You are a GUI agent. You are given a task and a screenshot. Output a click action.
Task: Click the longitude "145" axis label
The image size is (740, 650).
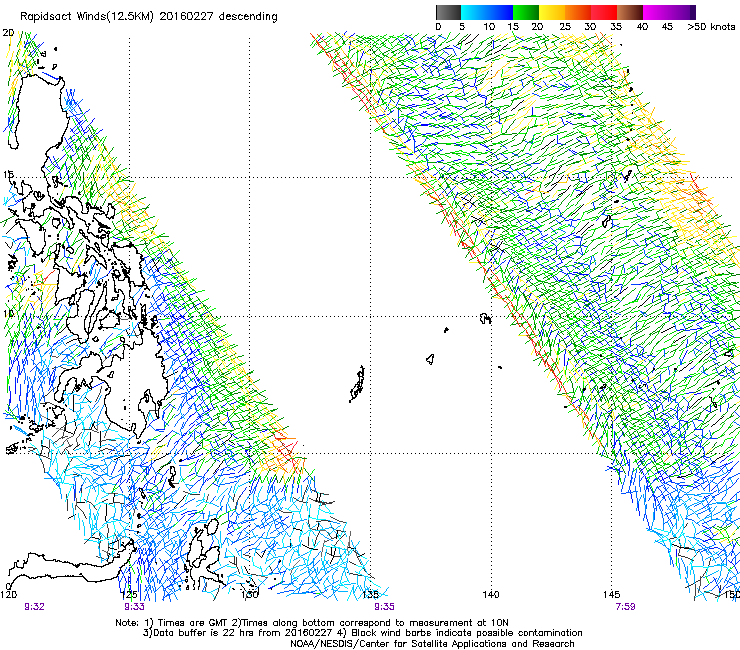click(x=611, y=594)
